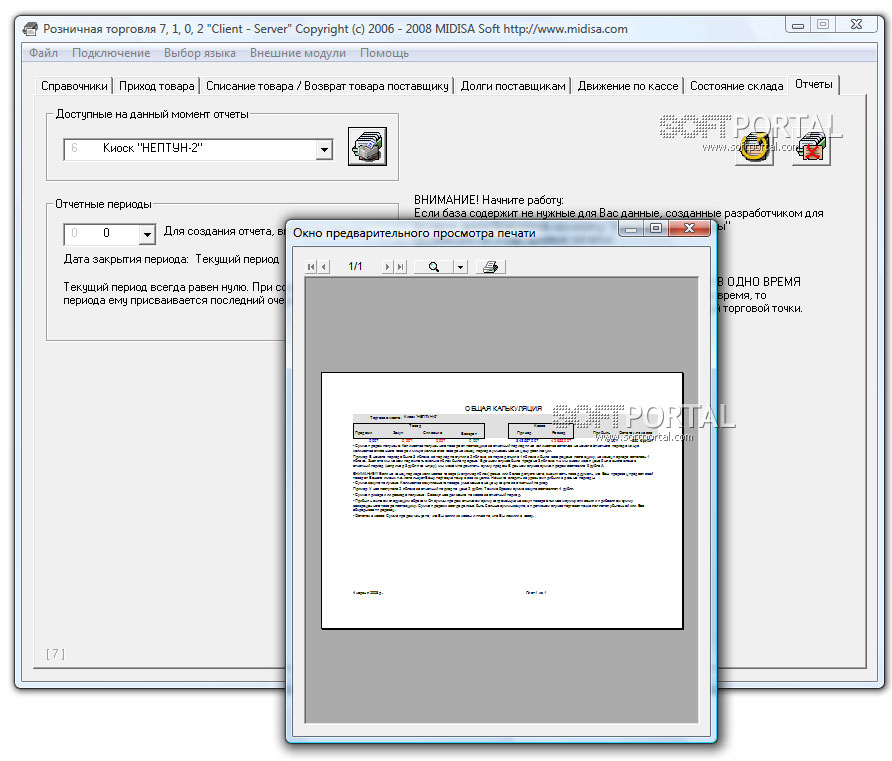
Task: Click ОБЩАЯ КАЛЬКУЛЯЦИЯ heading on preview page
Action: click(503, 408)
